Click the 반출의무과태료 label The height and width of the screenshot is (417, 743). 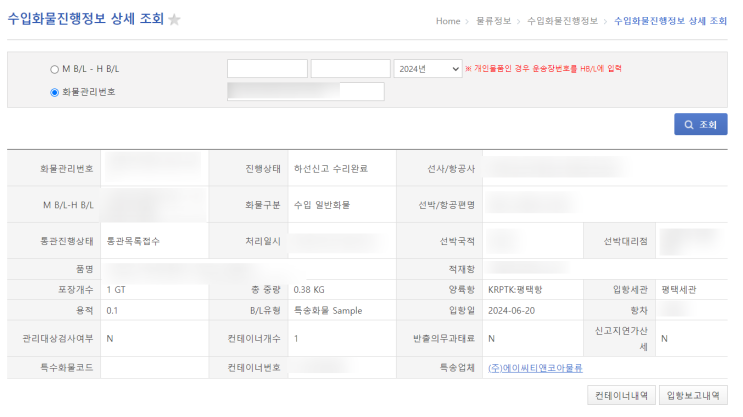click(444, 338)
